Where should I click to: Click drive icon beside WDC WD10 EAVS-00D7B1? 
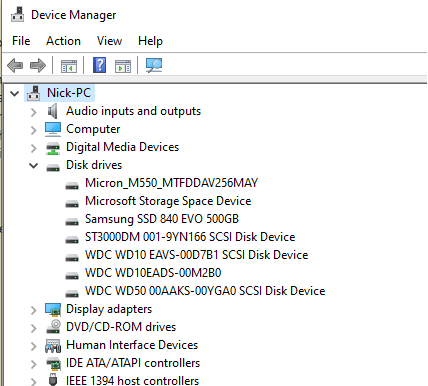72,257
